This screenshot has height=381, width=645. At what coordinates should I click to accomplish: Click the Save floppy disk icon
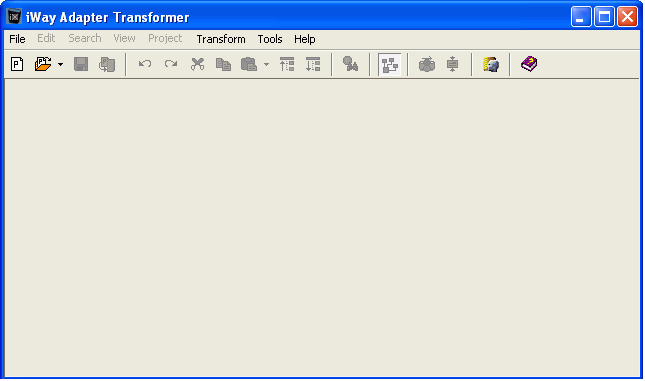[81, 64]
